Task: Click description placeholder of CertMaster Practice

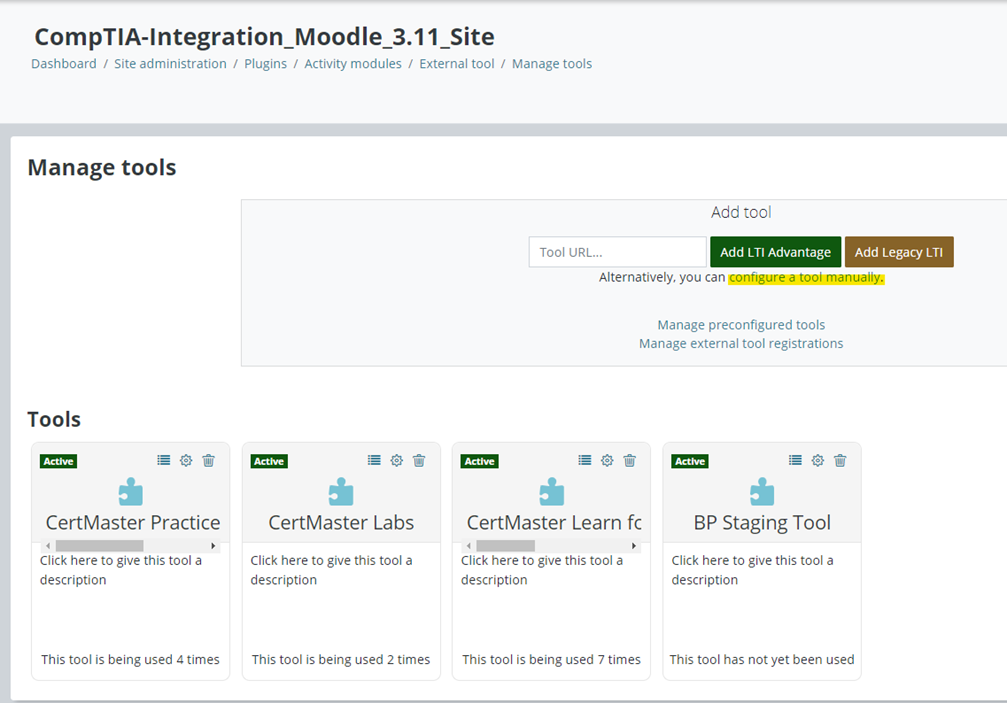Action: [121, 570]
